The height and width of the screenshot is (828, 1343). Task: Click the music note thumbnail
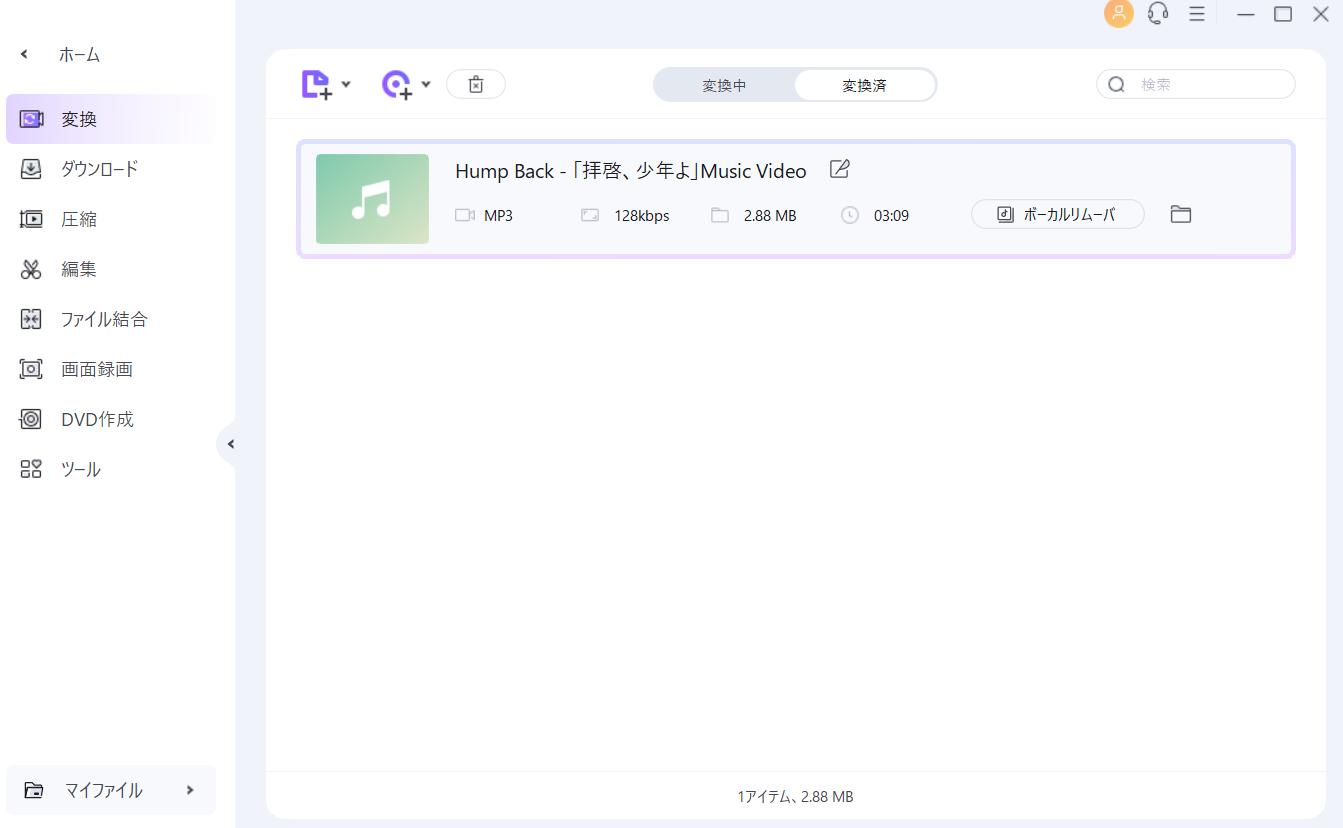pos(372,199)
